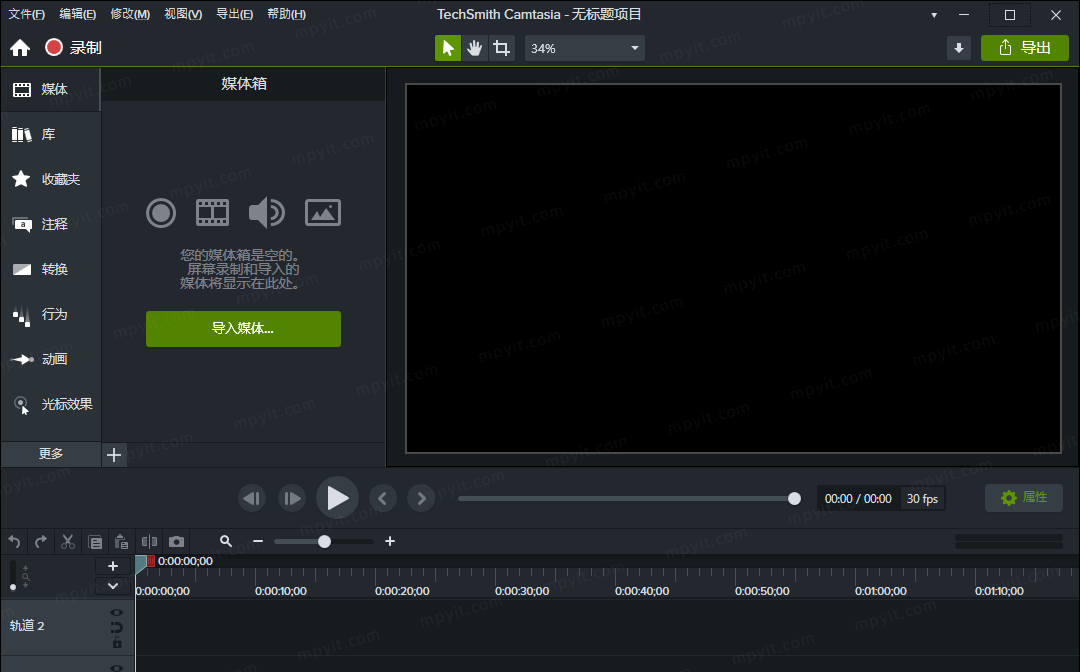Open the 视图(V) menu
This screenshot has height=672, width=1080.
(183, 14)
